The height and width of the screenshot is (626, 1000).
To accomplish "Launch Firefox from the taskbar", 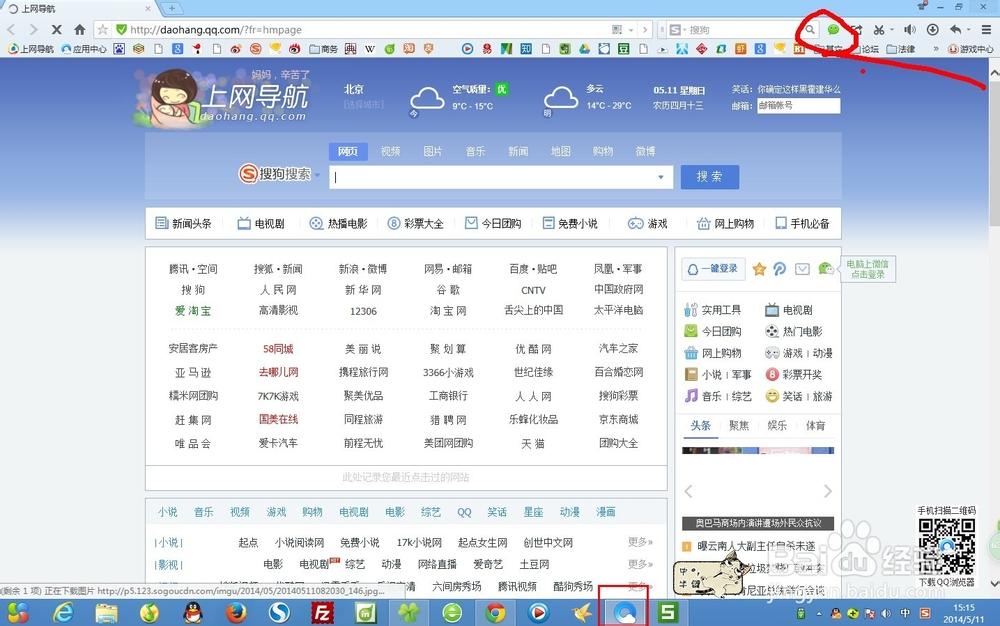I will pyautogui.click(x=236, y=613).
